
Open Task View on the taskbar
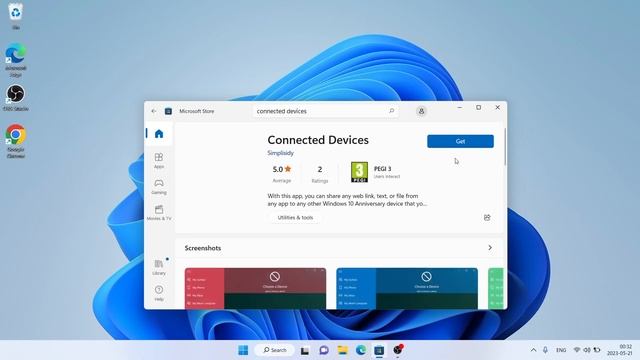coord(304,350)
